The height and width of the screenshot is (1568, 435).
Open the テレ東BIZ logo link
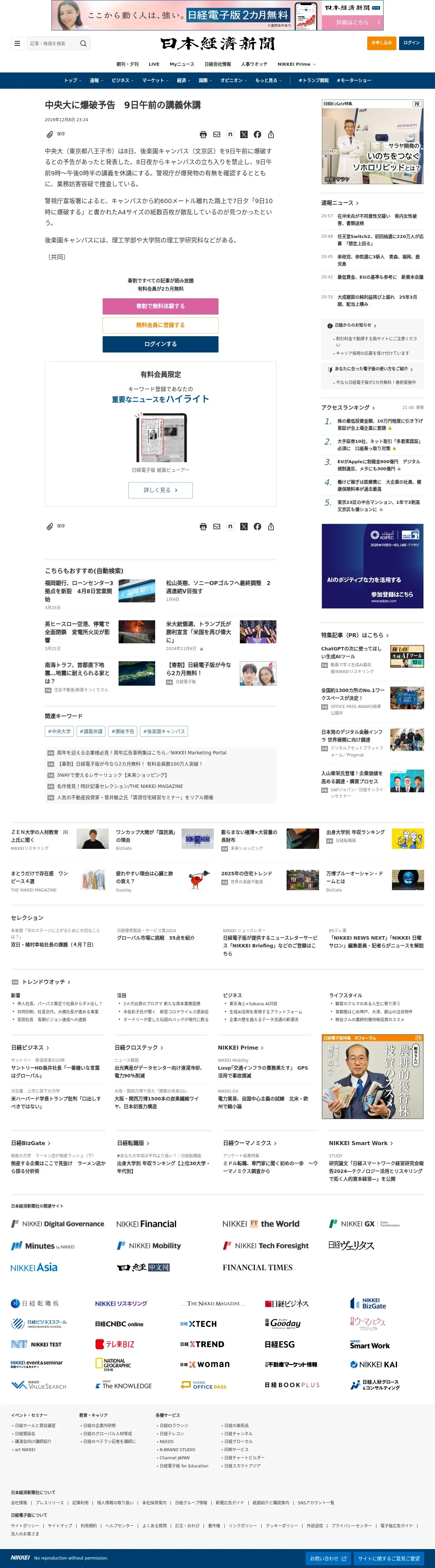pyautogui.click(x=115, y=1344)
